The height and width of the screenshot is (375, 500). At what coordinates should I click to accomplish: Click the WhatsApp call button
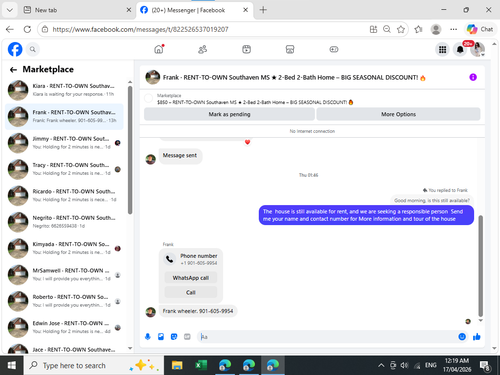[x=191, y=278]
